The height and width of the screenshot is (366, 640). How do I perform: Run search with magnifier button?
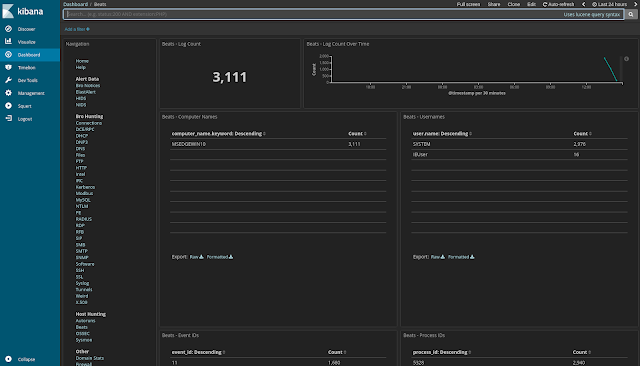tap(631, 14)
